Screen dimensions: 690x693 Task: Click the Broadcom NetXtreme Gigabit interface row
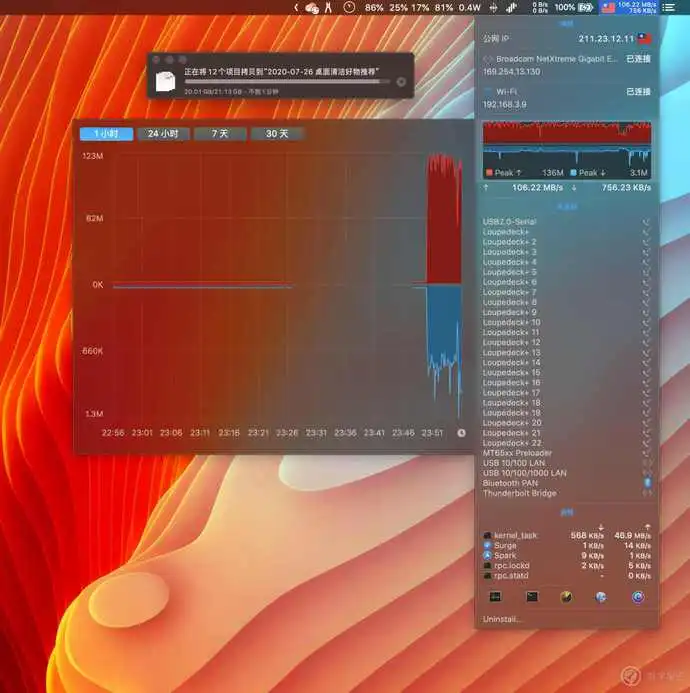[x=567, y=59]
